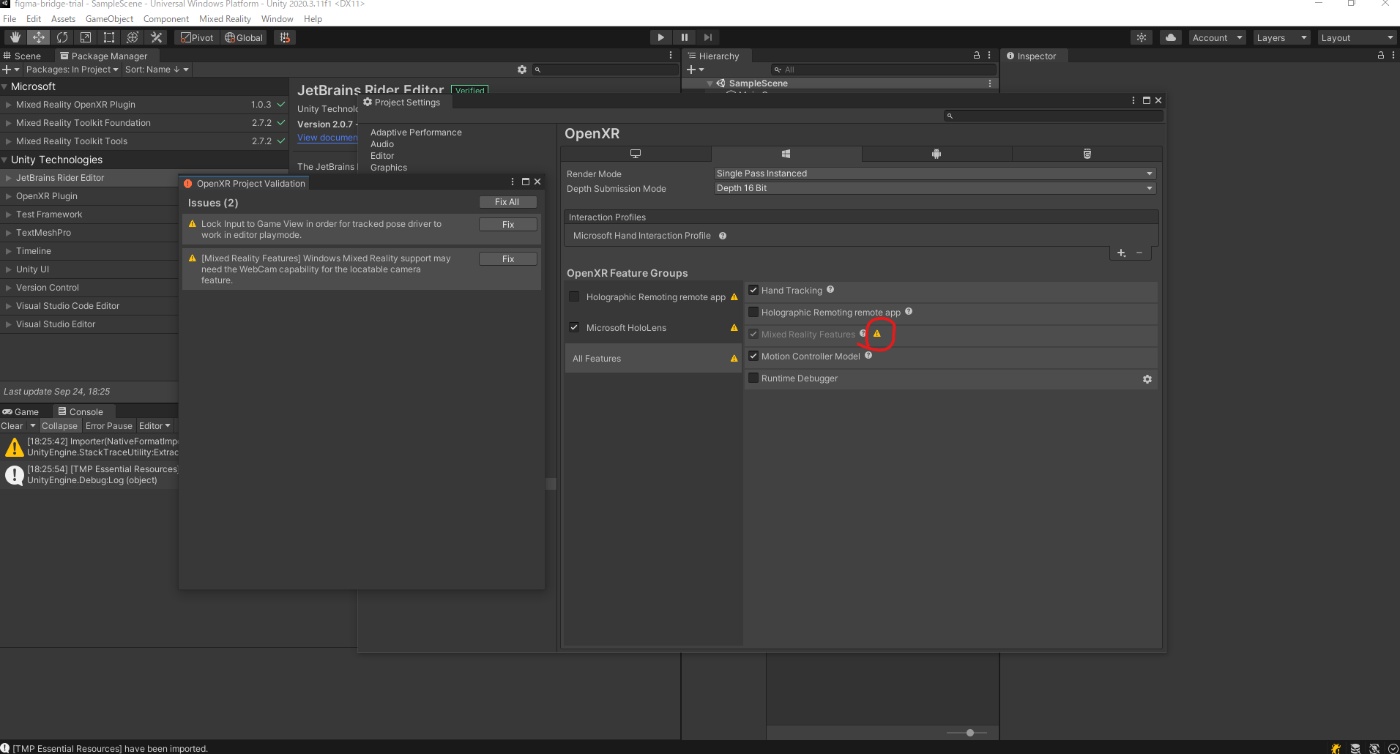Click the Pause button

pos(684,37)
